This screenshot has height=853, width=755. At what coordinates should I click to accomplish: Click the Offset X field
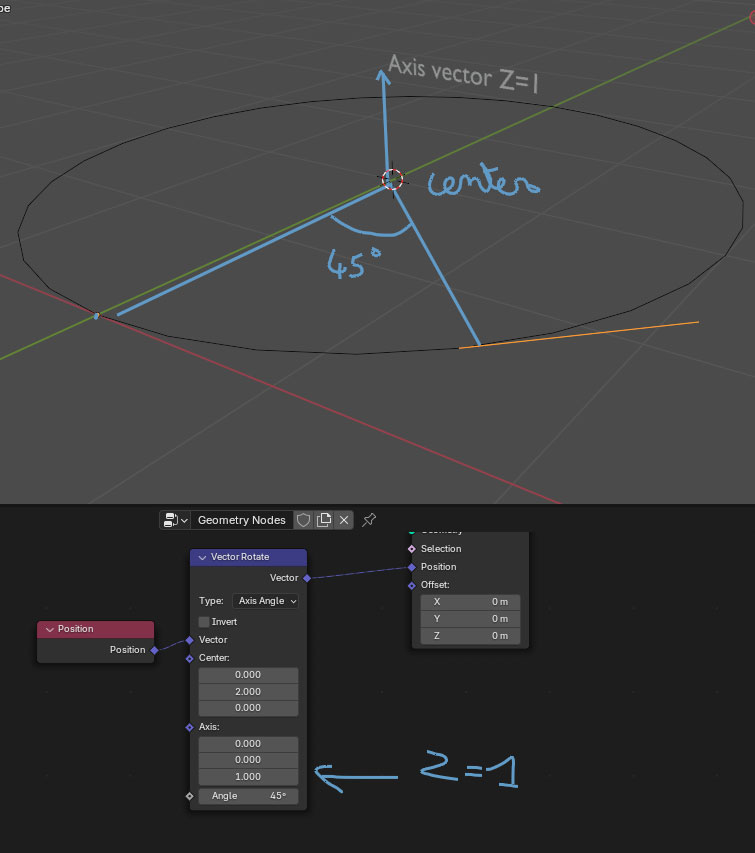(470, 602)
